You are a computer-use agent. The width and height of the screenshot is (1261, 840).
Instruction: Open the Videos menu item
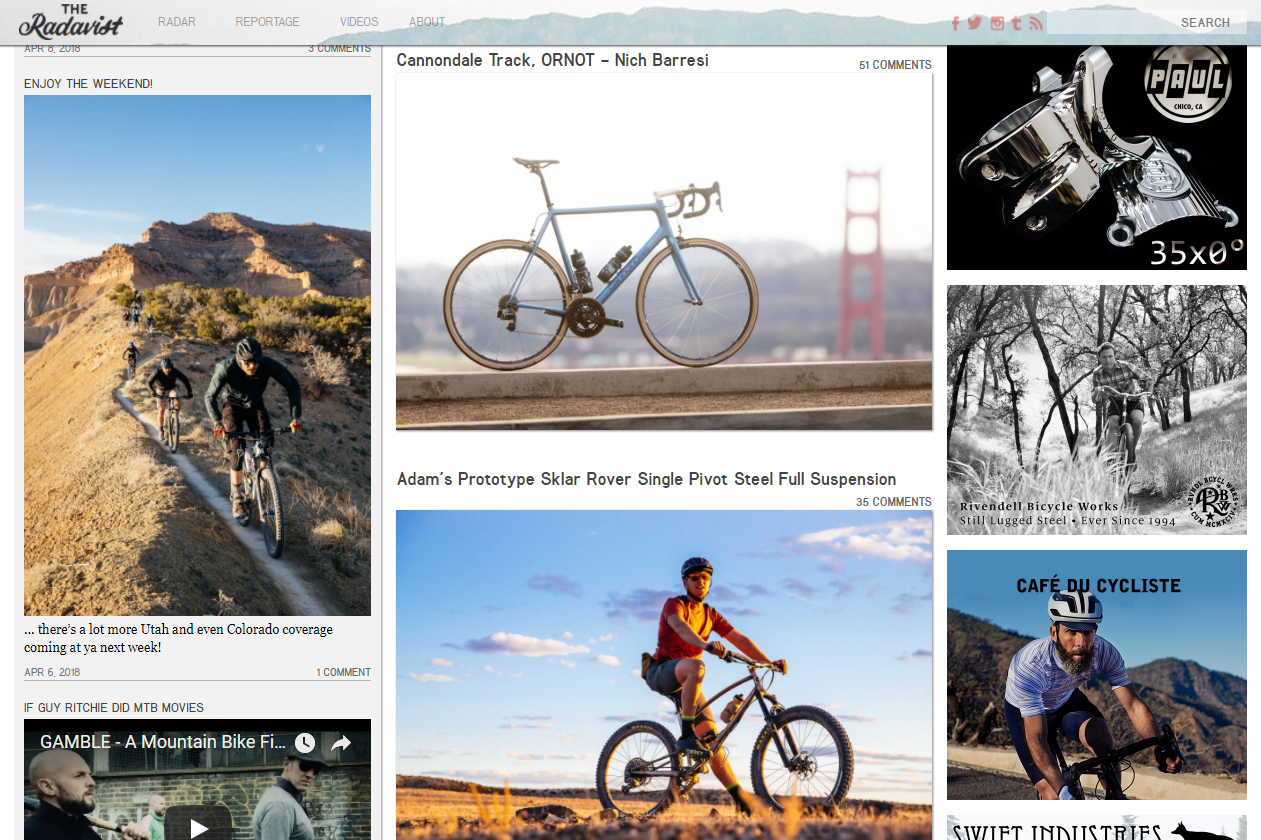(x=359, y=22)
